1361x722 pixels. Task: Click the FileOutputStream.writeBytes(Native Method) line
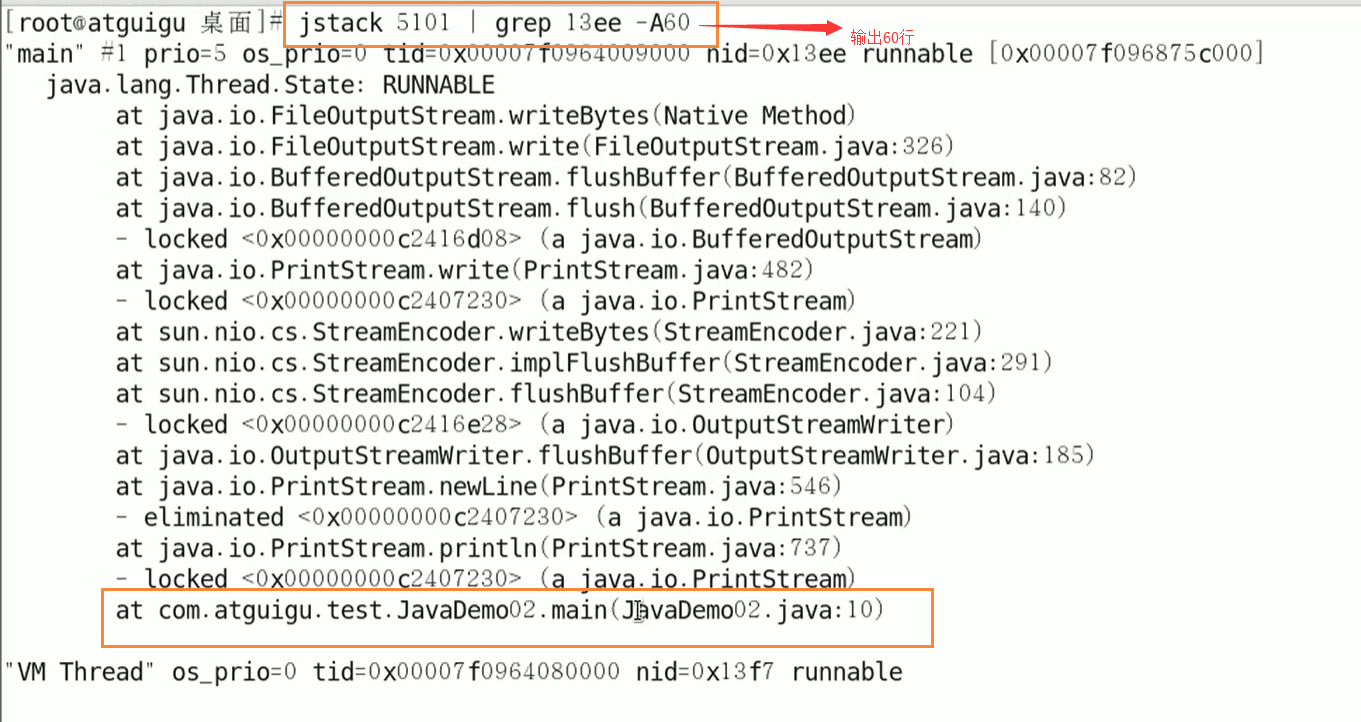pyautogui.click(x=486, y=116)
